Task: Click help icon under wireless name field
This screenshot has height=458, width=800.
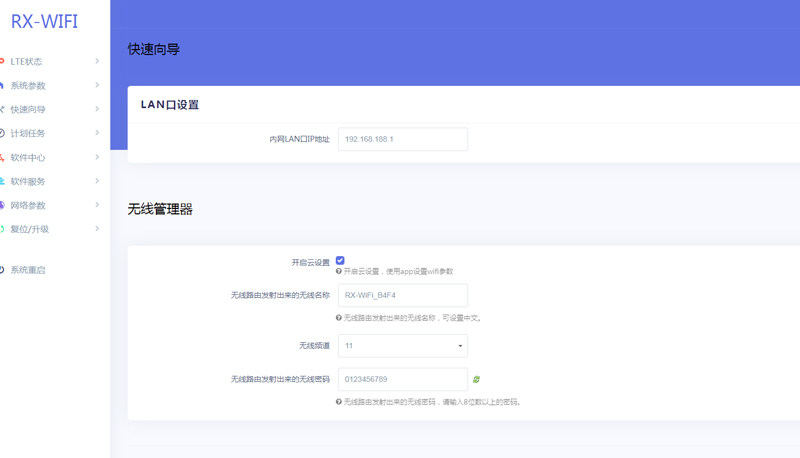Action: tap(338, 318)
